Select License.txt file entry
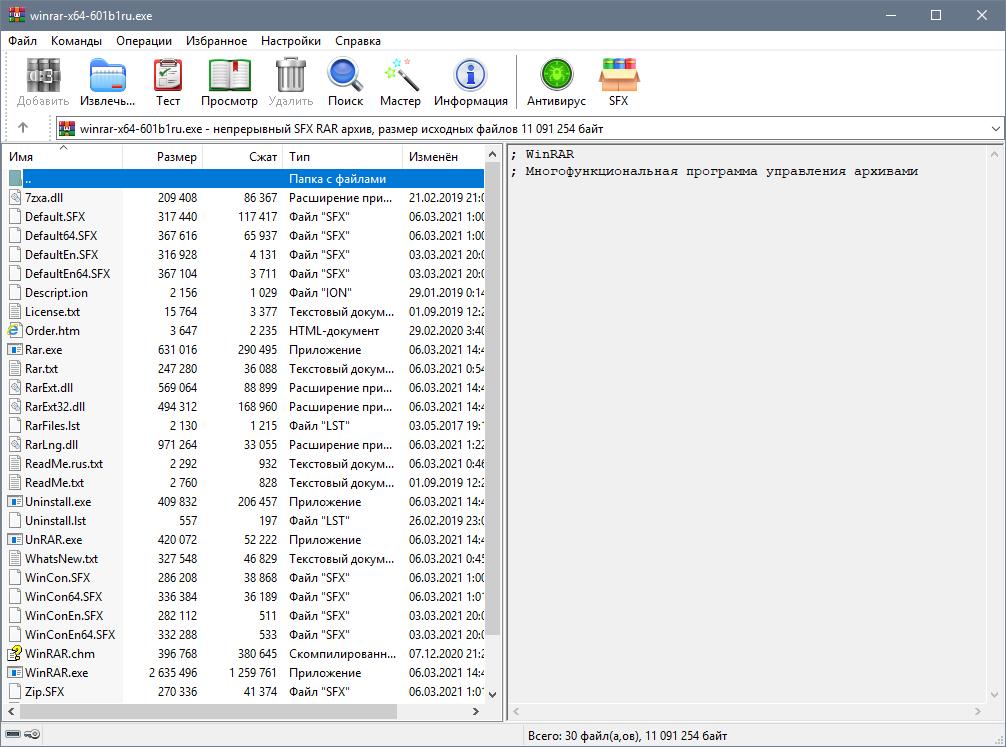 point(52,312)
